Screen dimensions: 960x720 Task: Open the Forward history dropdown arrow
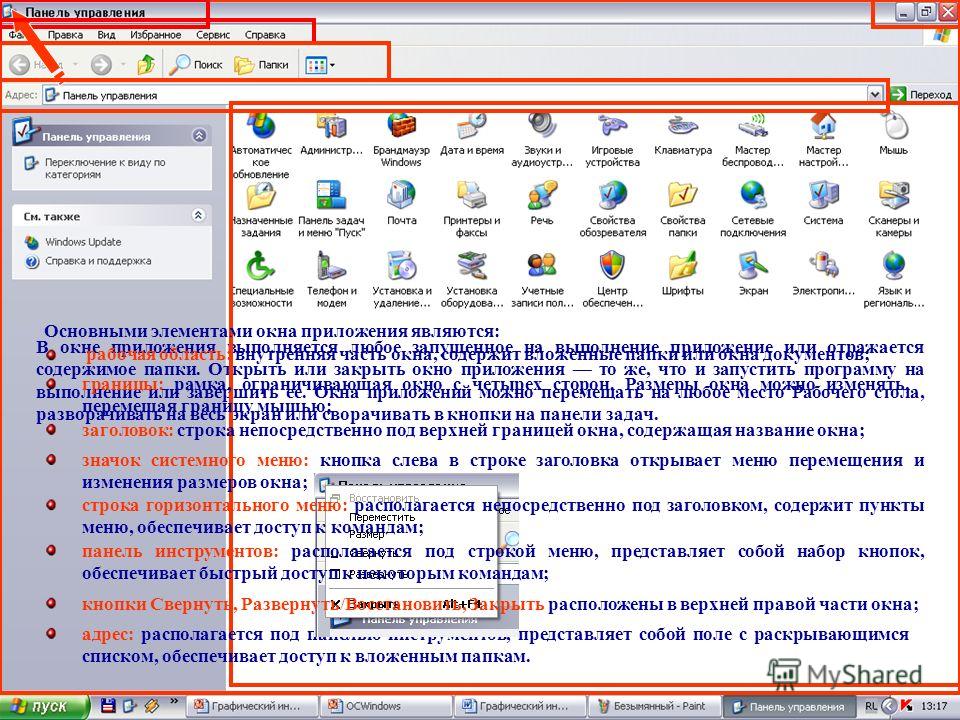click(x=123, y=64)
